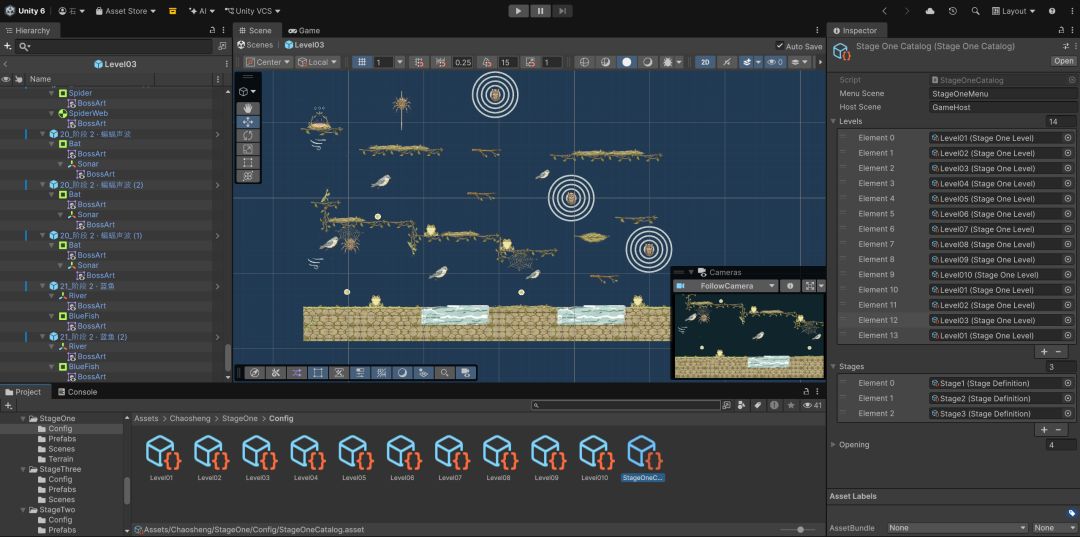1080x537 pixels.
Task: Select the Scale tool
Action: (x=248, y=149)
